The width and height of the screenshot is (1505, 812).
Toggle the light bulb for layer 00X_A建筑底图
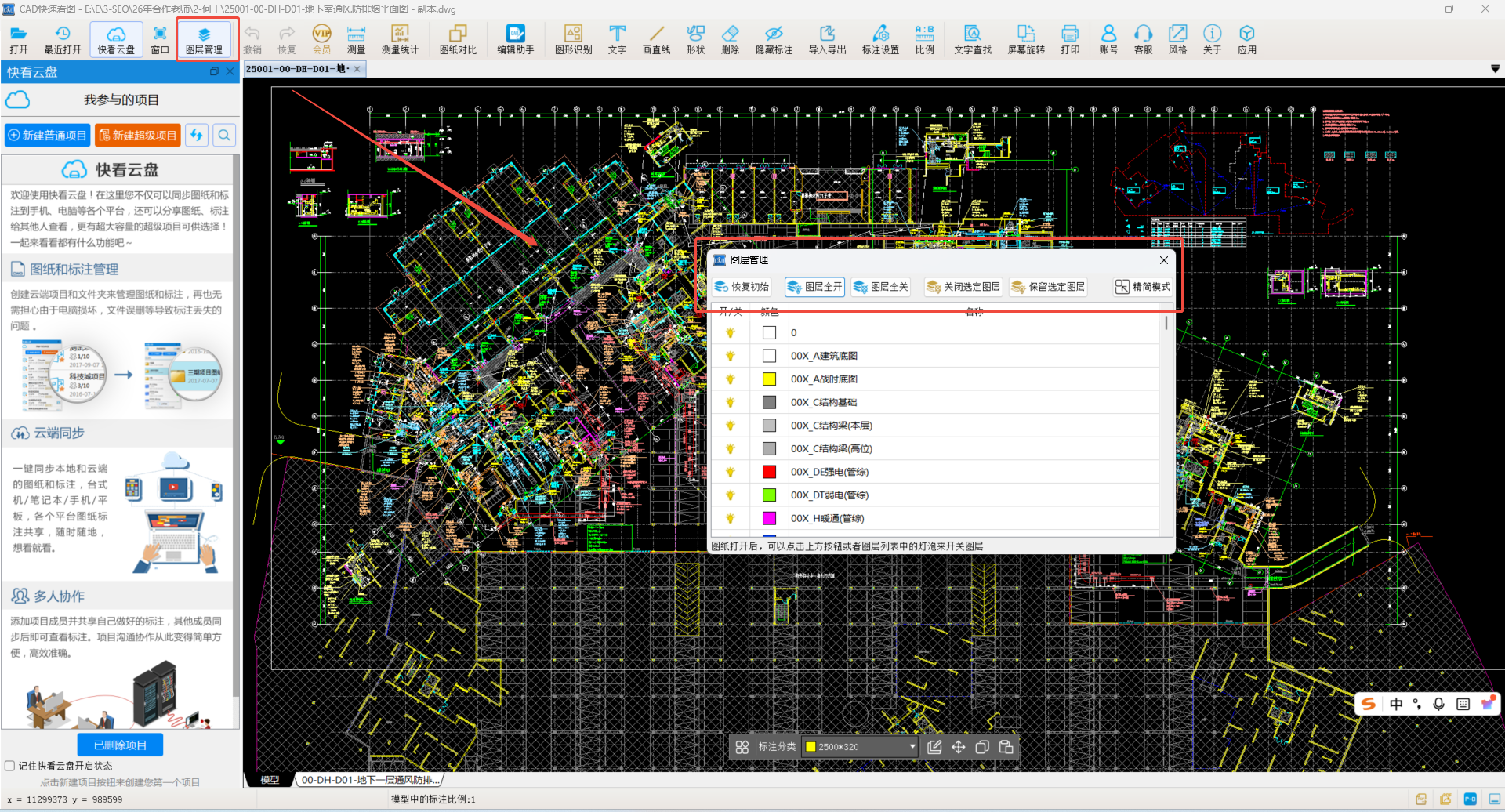(x=730, y=356)
